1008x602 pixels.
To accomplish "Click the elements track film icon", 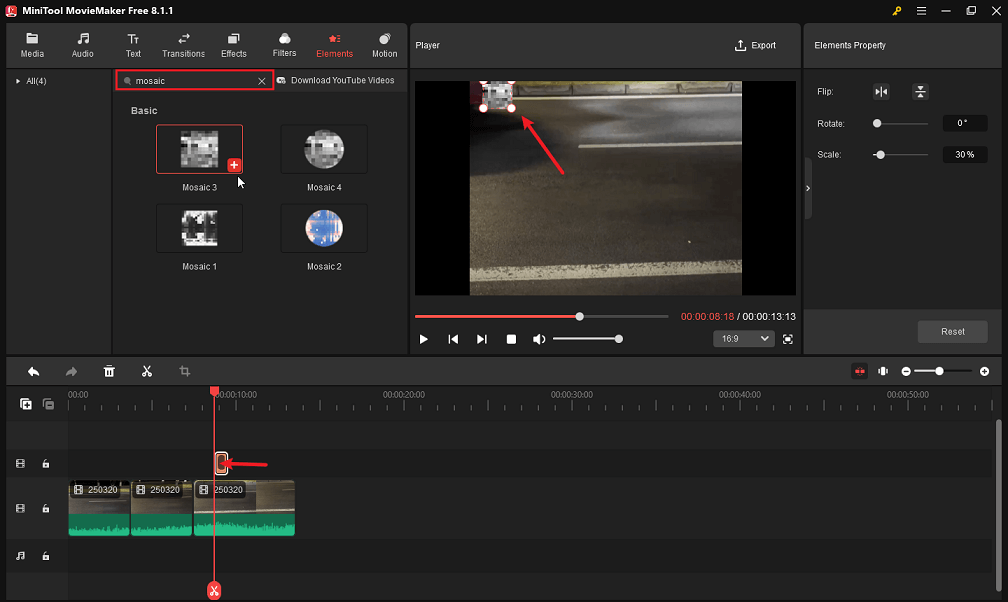I will coord(21,464).
